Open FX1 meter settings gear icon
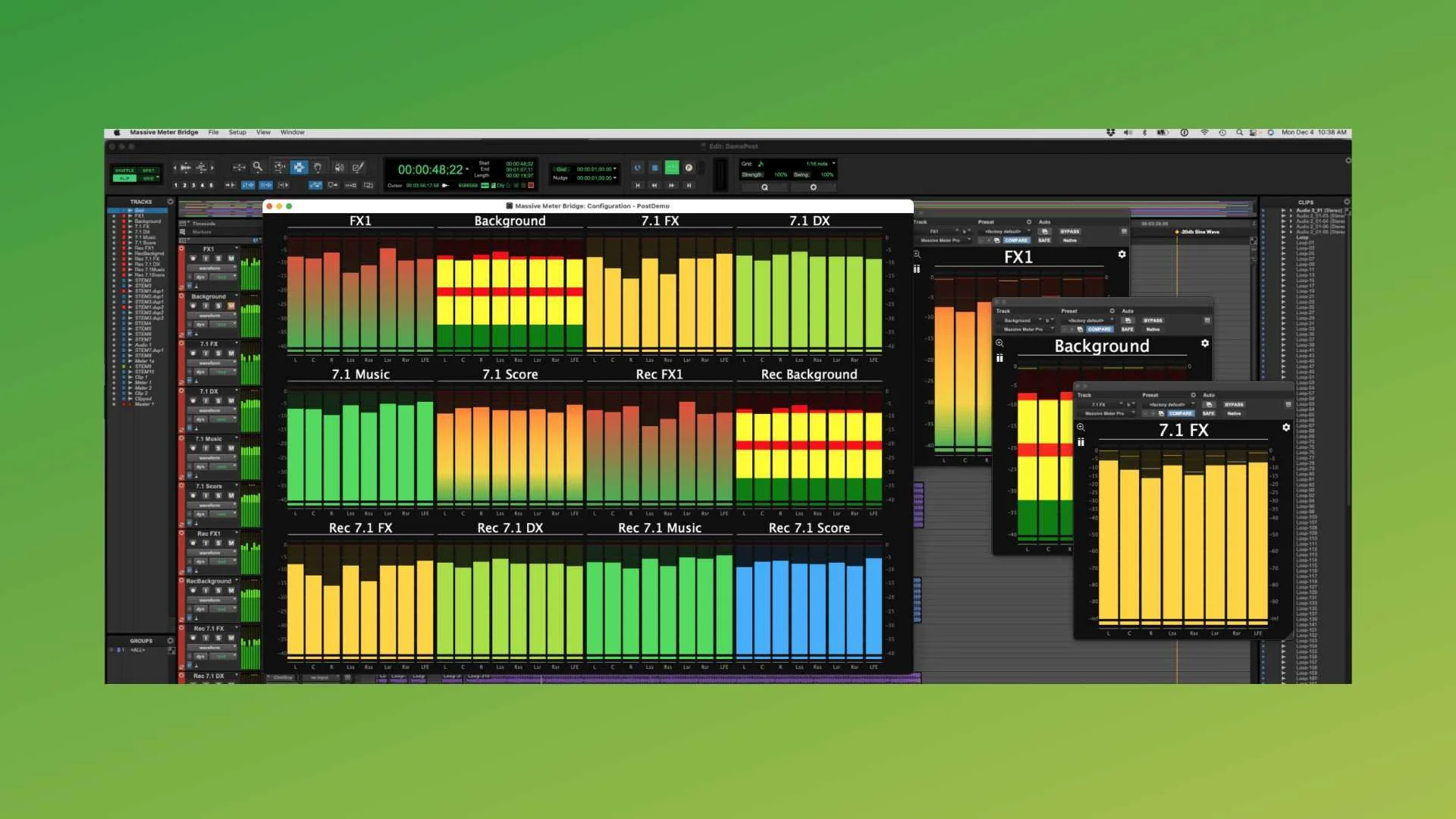Viewport: 1456px width, 819px height. pos(1122,255)
